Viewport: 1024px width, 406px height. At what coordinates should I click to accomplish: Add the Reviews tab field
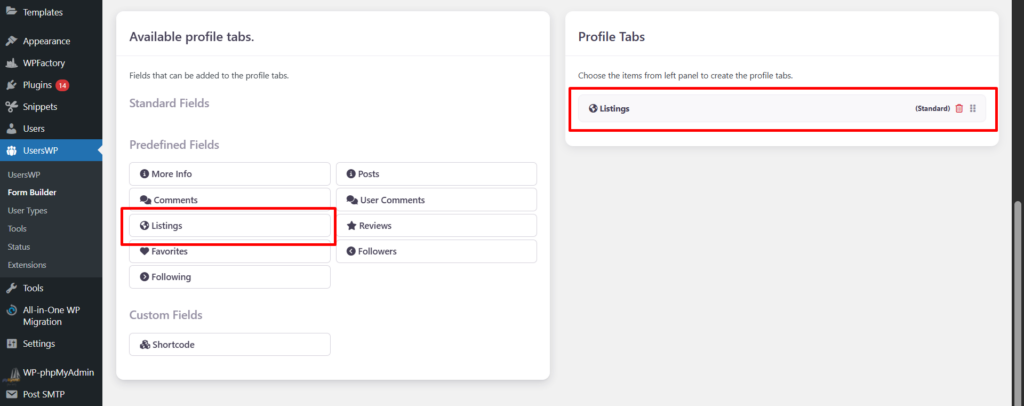coord(436,225)
